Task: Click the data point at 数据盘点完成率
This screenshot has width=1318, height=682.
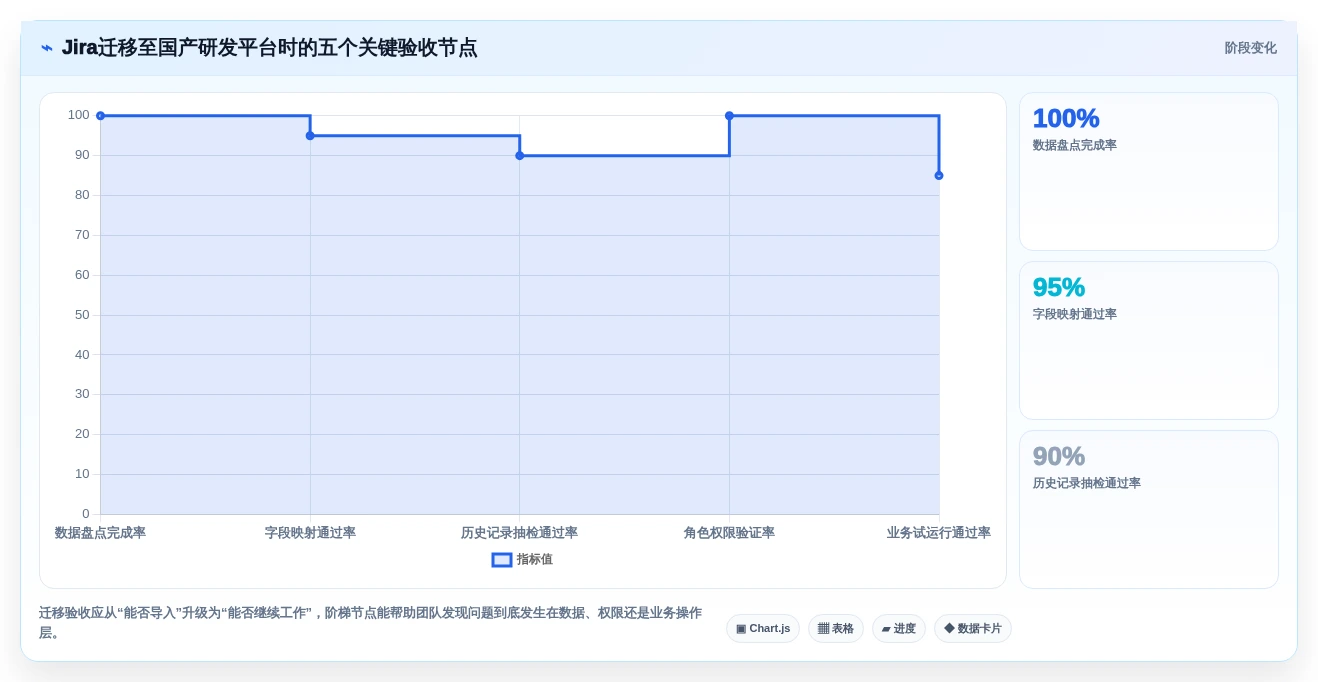Action: [100, 116]
